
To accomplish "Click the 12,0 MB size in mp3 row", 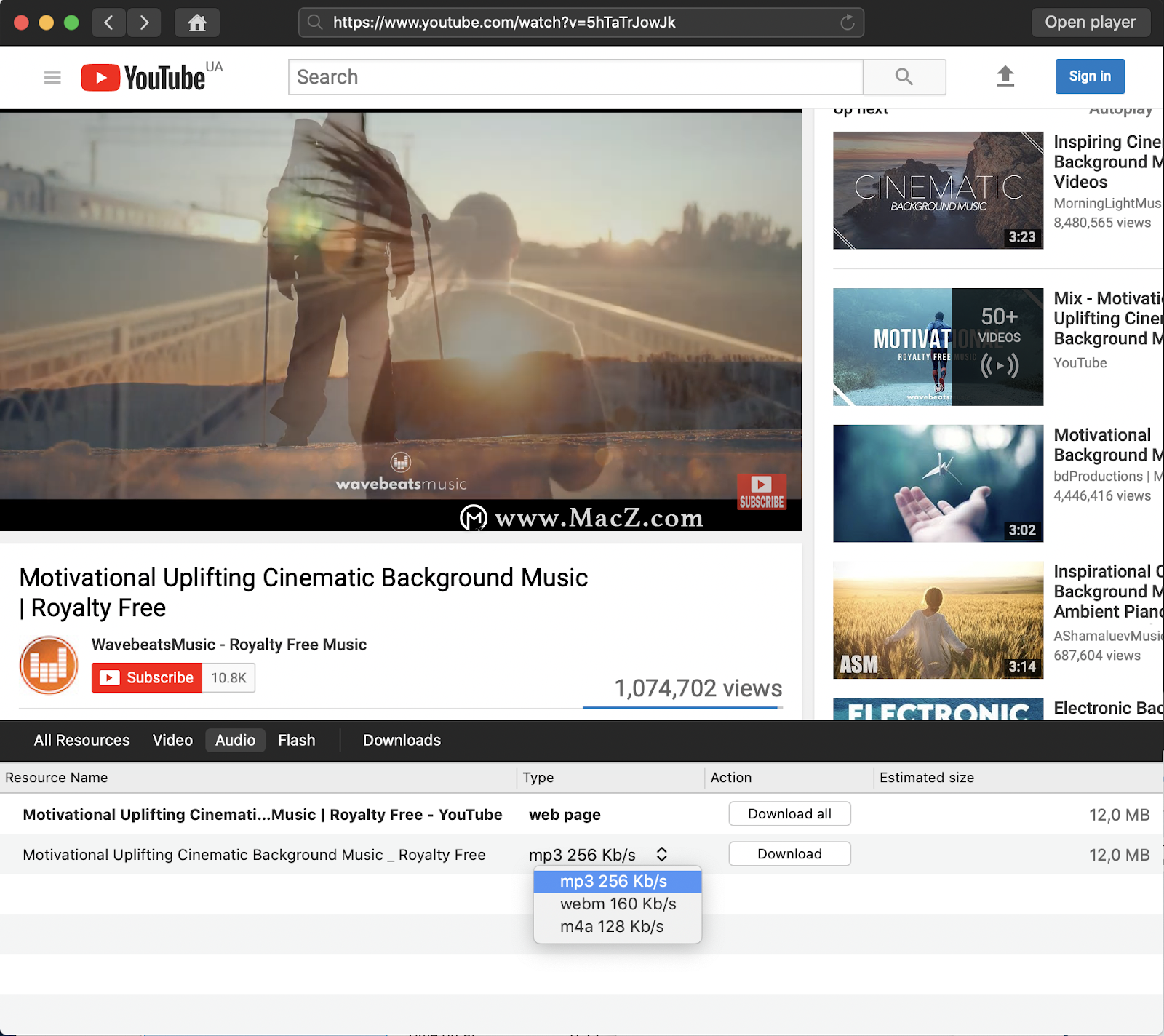I will (x=1119, y=855).
